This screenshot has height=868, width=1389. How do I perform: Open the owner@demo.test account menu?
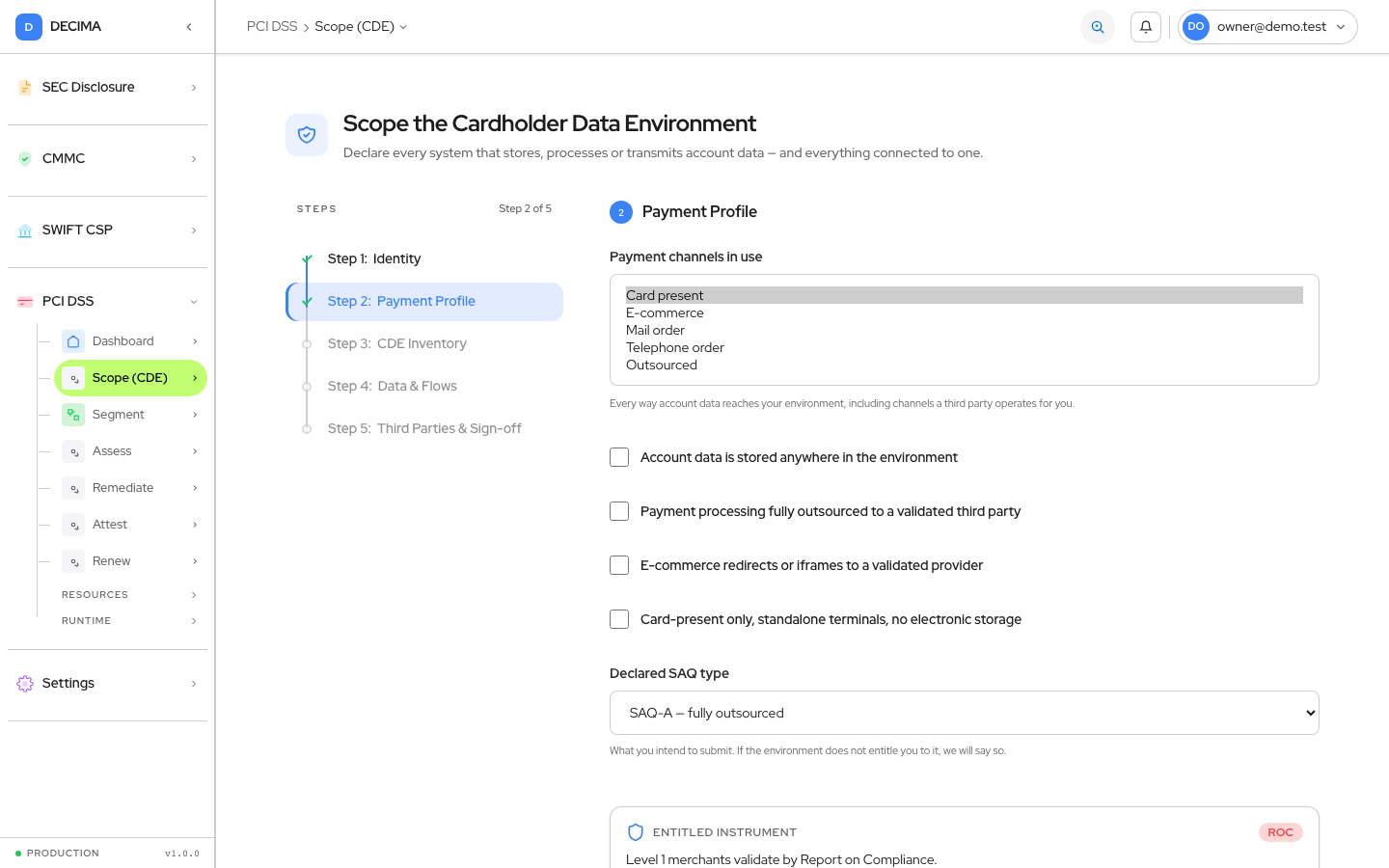[1267, 27]
